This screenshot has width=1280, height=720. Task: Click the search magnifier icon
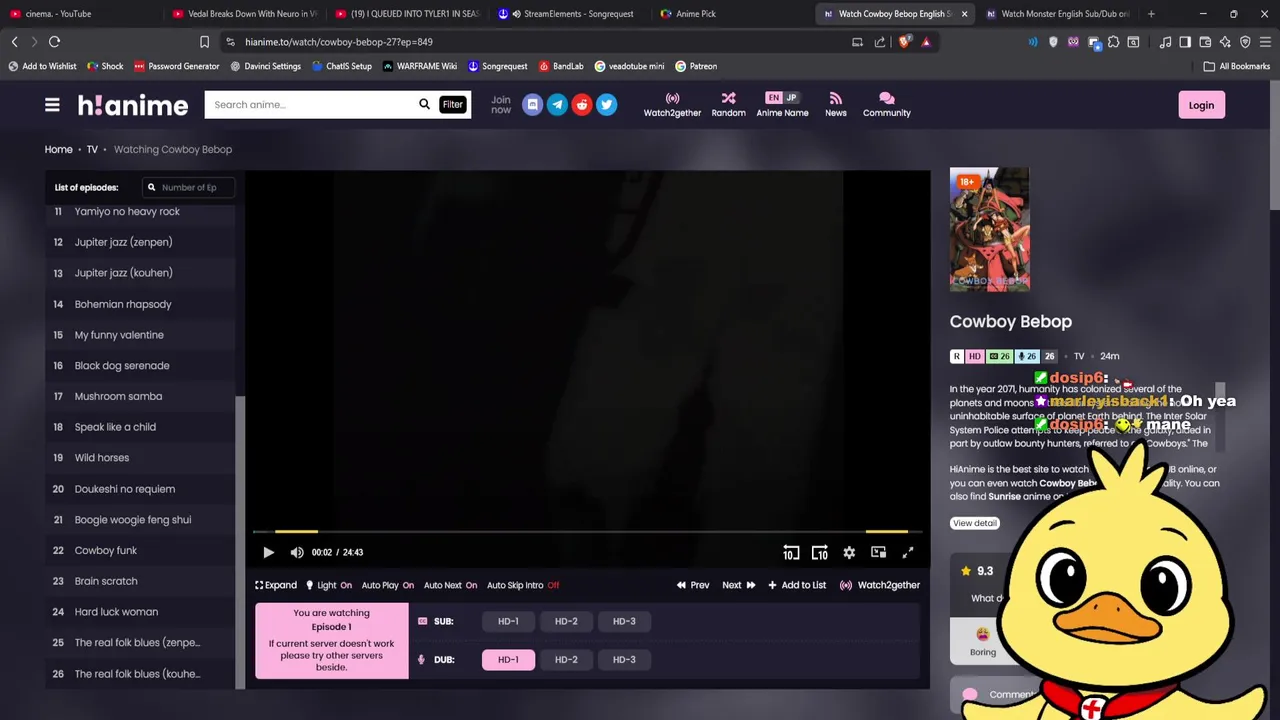click(424, 104)
